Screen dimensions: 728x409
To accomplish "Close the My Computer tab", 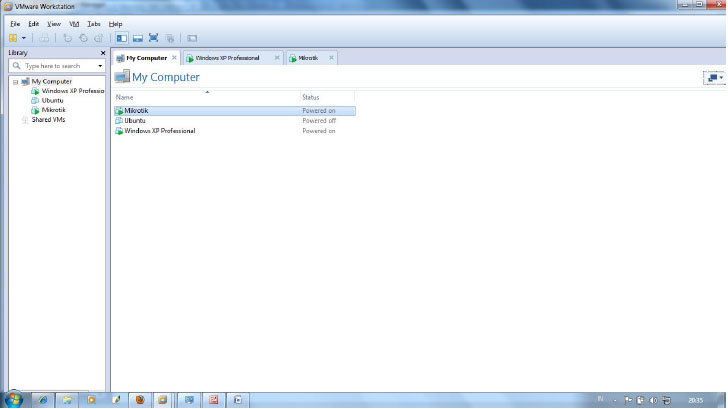I will click(174, 58).
